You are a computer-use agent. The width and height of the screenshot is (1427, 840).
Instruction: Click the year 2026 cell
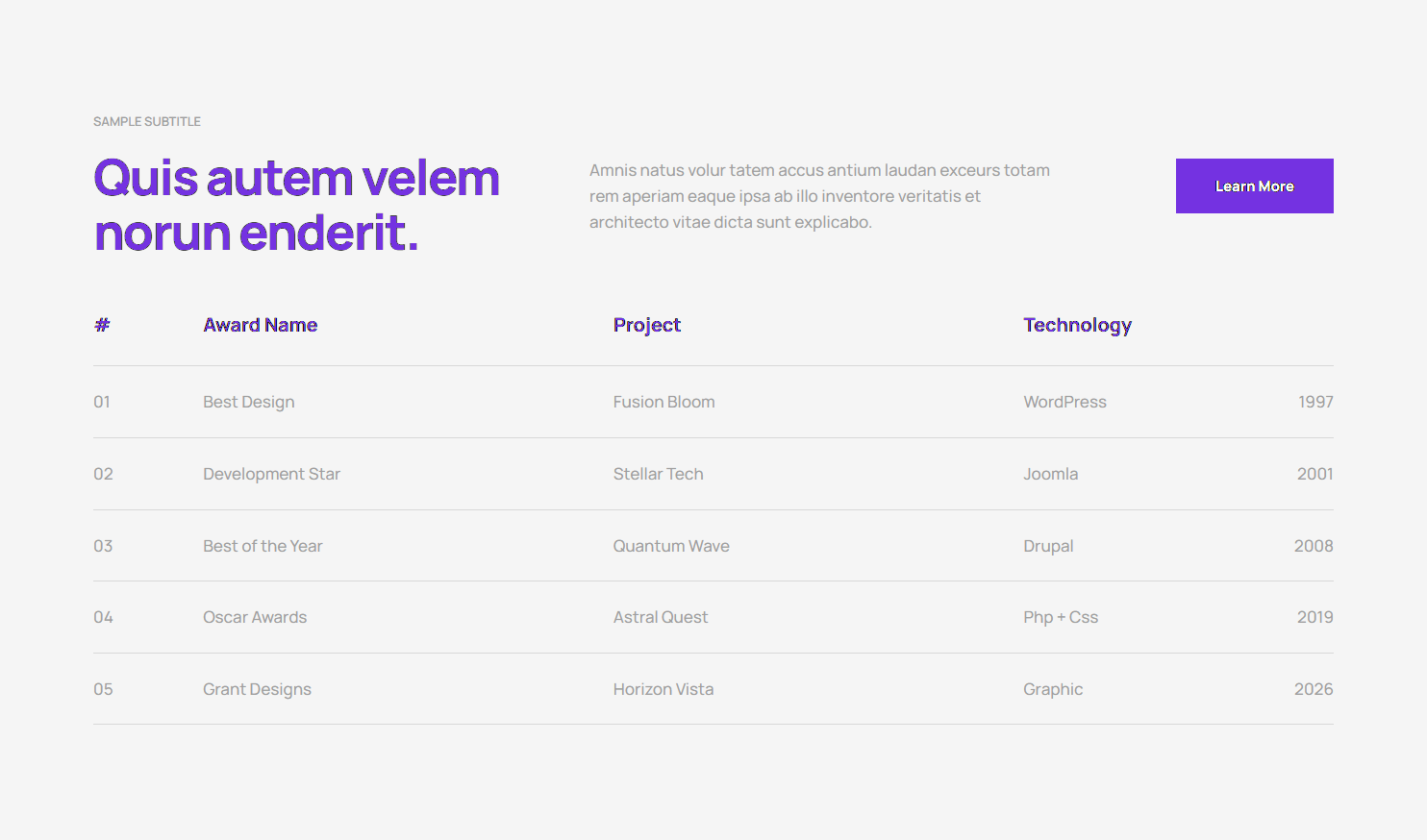click(x=1313, y=689)
